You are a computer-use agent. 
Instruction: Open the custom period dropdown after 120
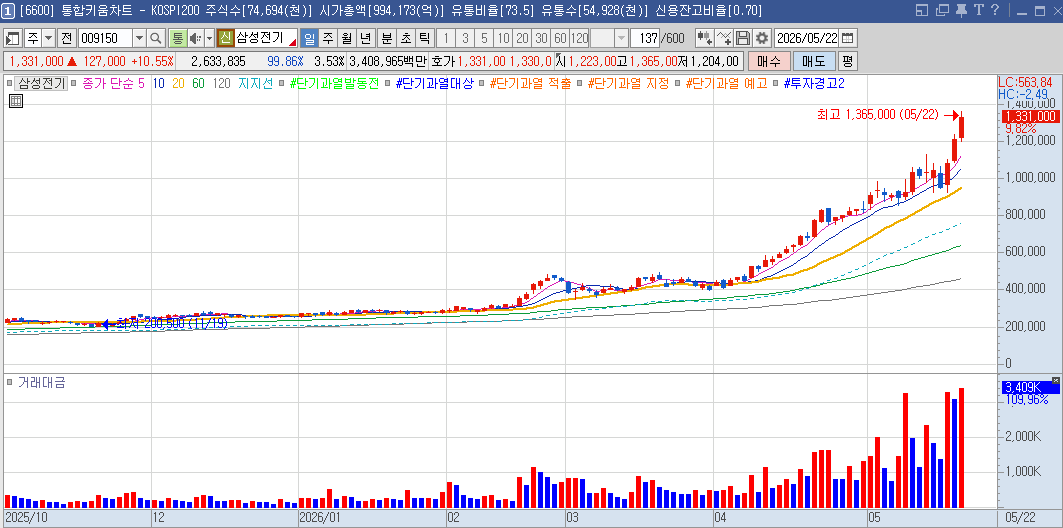622,38
